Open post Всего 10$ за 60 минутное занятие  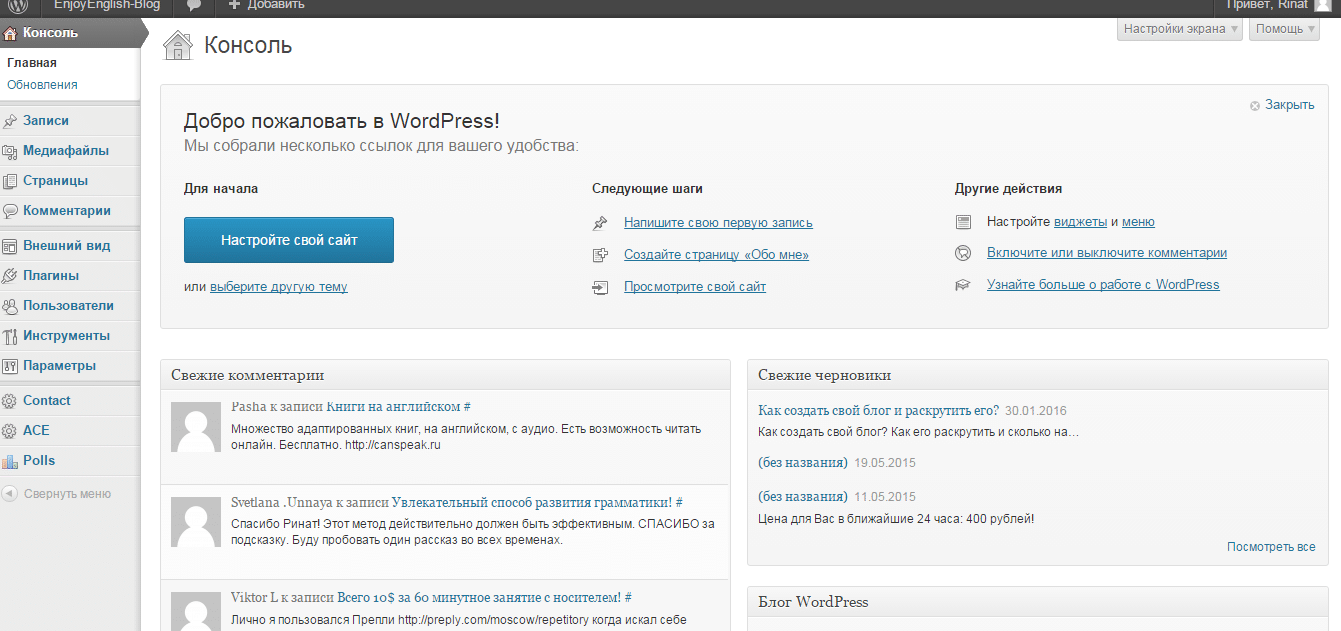479,597
